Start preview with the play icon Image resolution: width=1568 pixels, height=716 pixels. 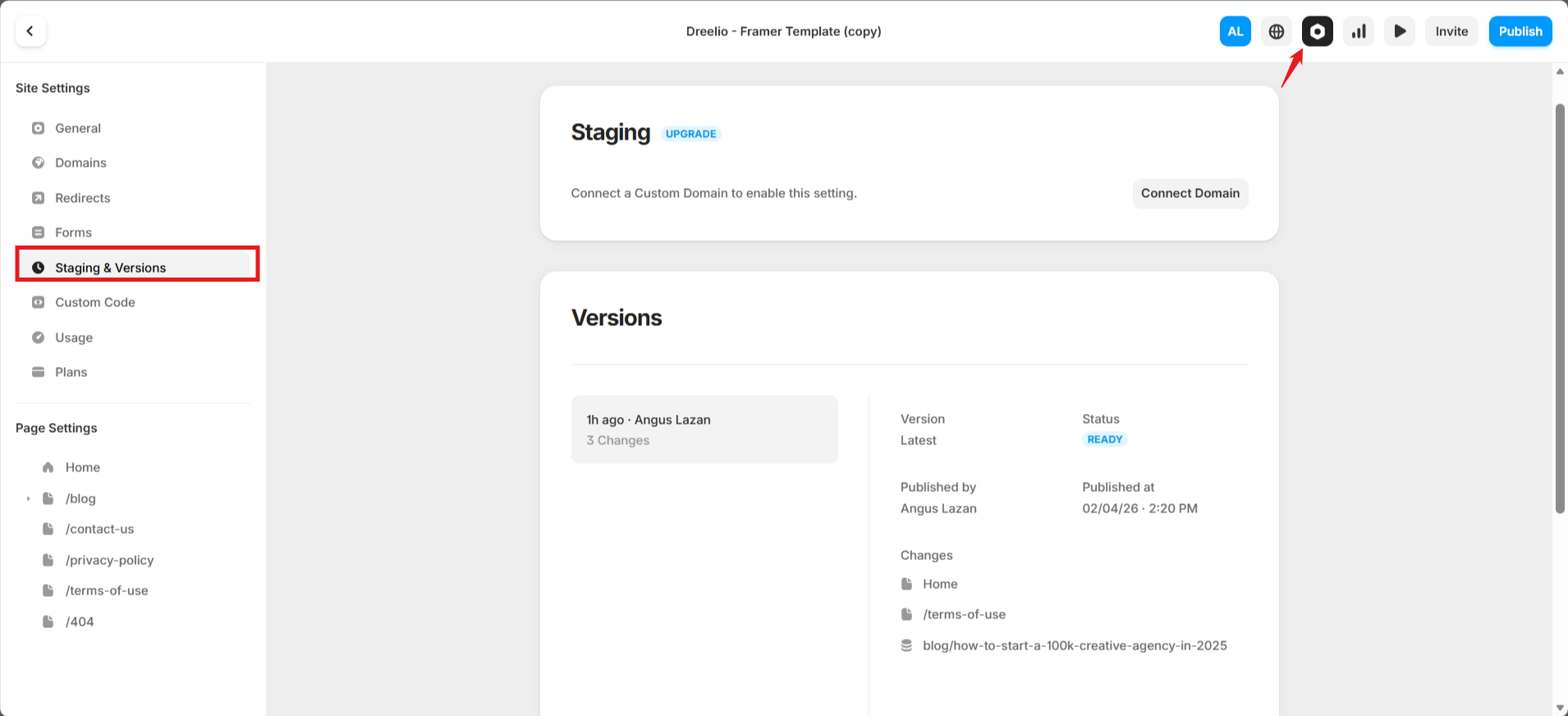click(1400, 31)
